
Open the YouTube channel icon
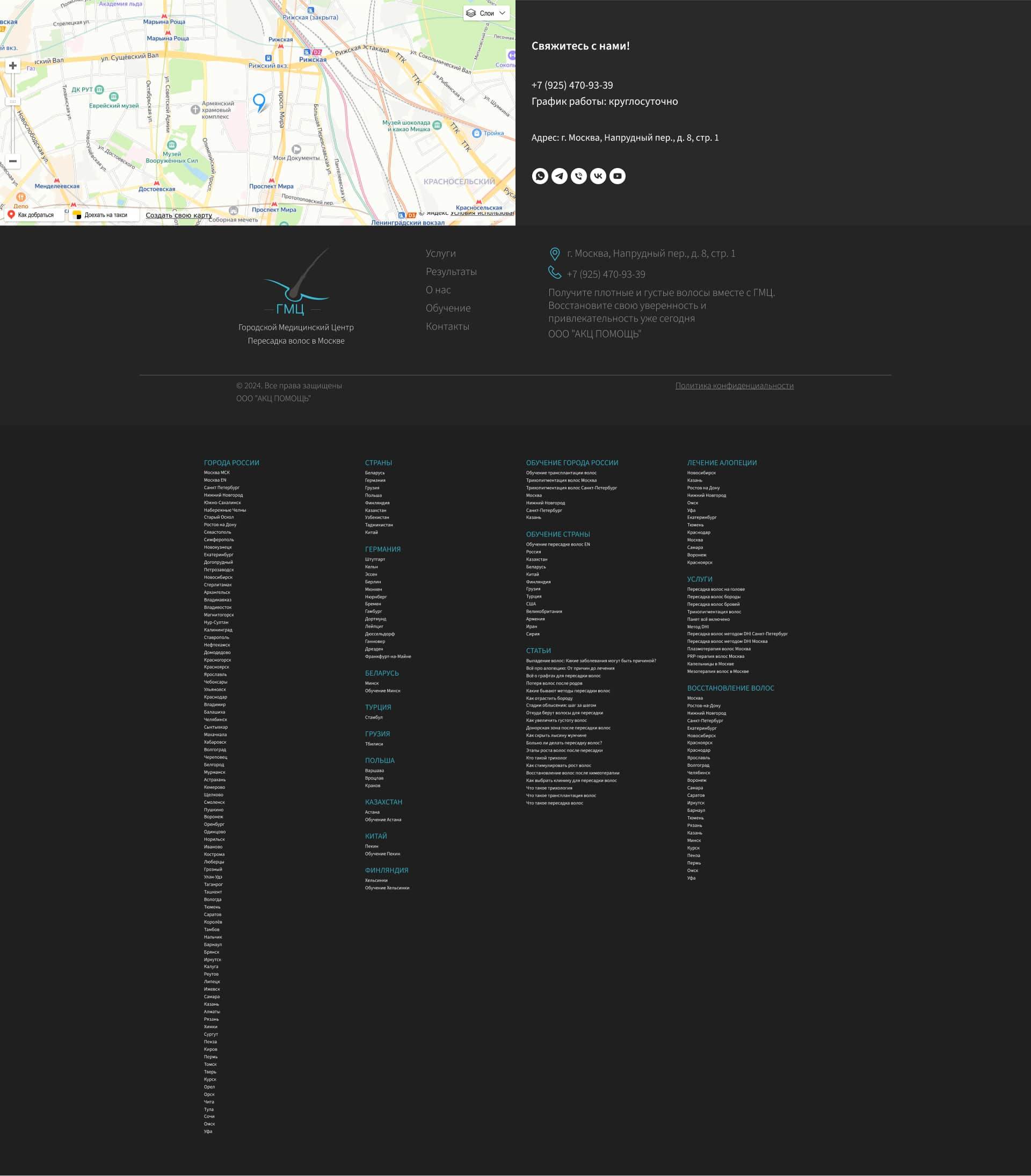[x=618, y=176]
